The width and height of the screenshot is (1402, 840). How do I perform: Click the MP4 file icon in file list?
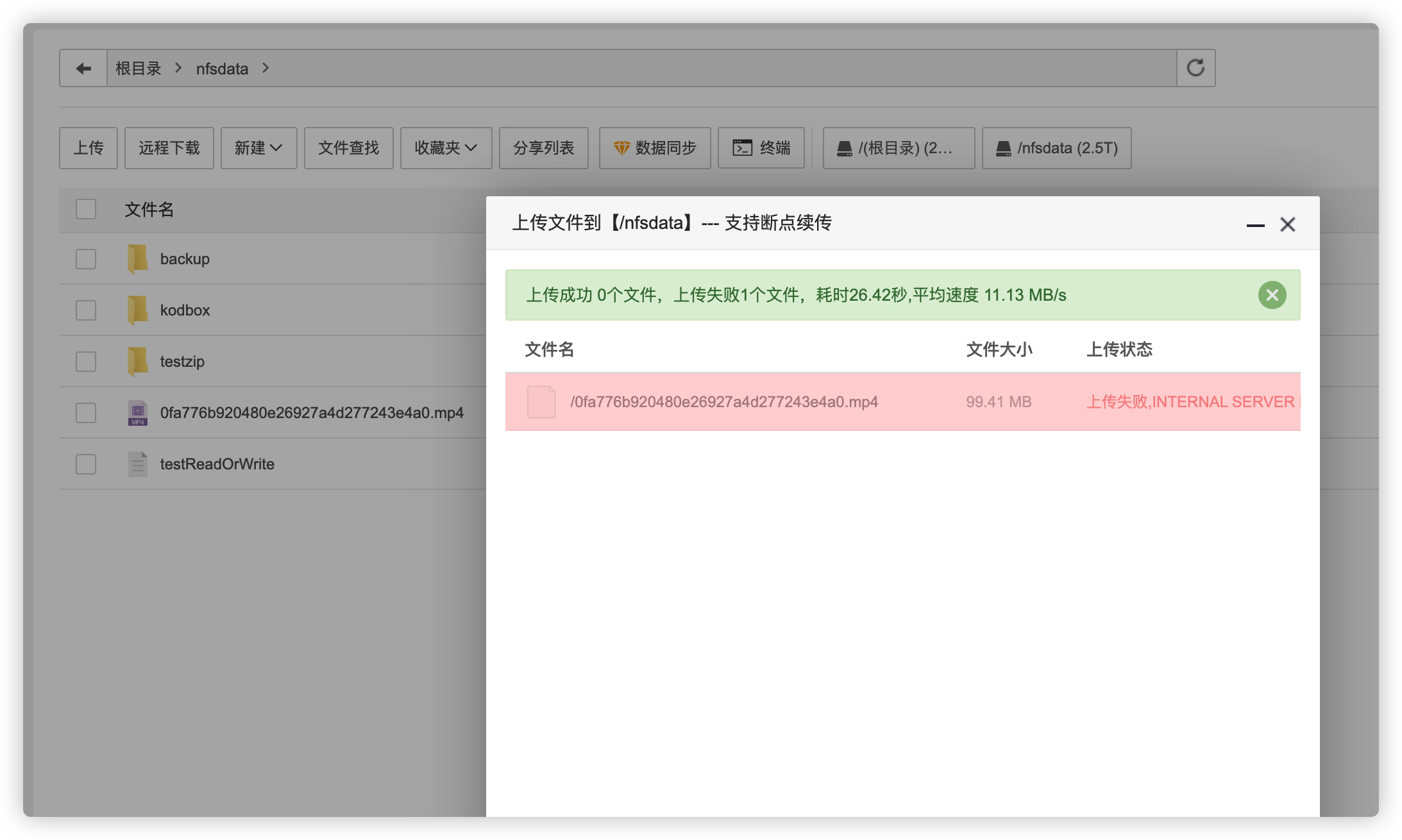[137, 413]
